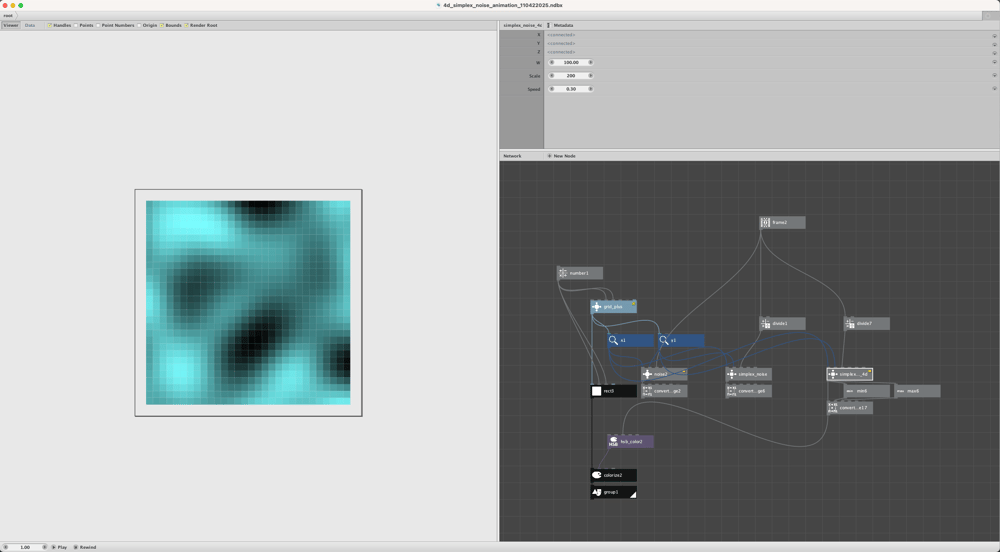Image resolution: width=1000 pixels, height=552 pixels.
Task: Decrease the Speed value
Action: (x=552, y=89)
